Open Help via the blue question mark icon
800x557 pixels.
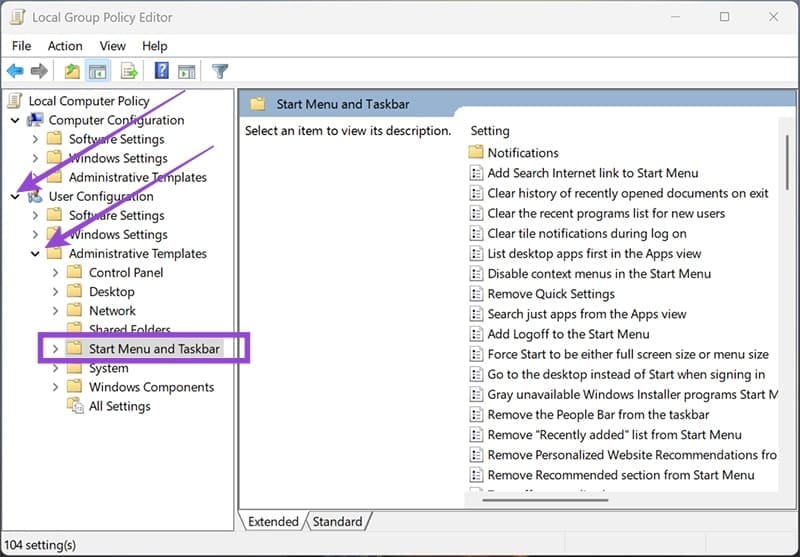(x=161, y=71)
